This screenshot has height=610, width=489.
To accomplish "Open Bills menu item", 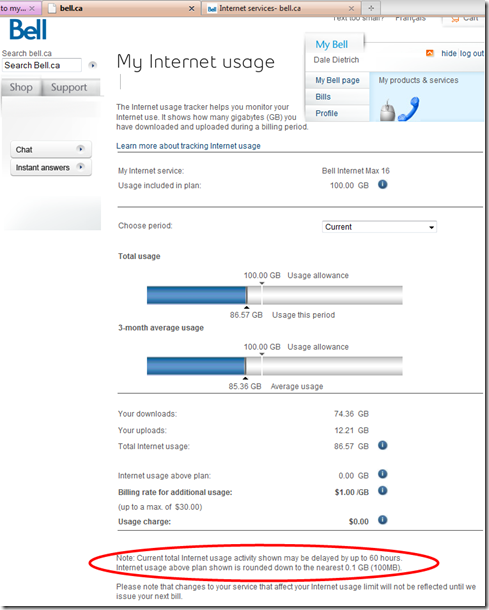I will pos(337,97).
